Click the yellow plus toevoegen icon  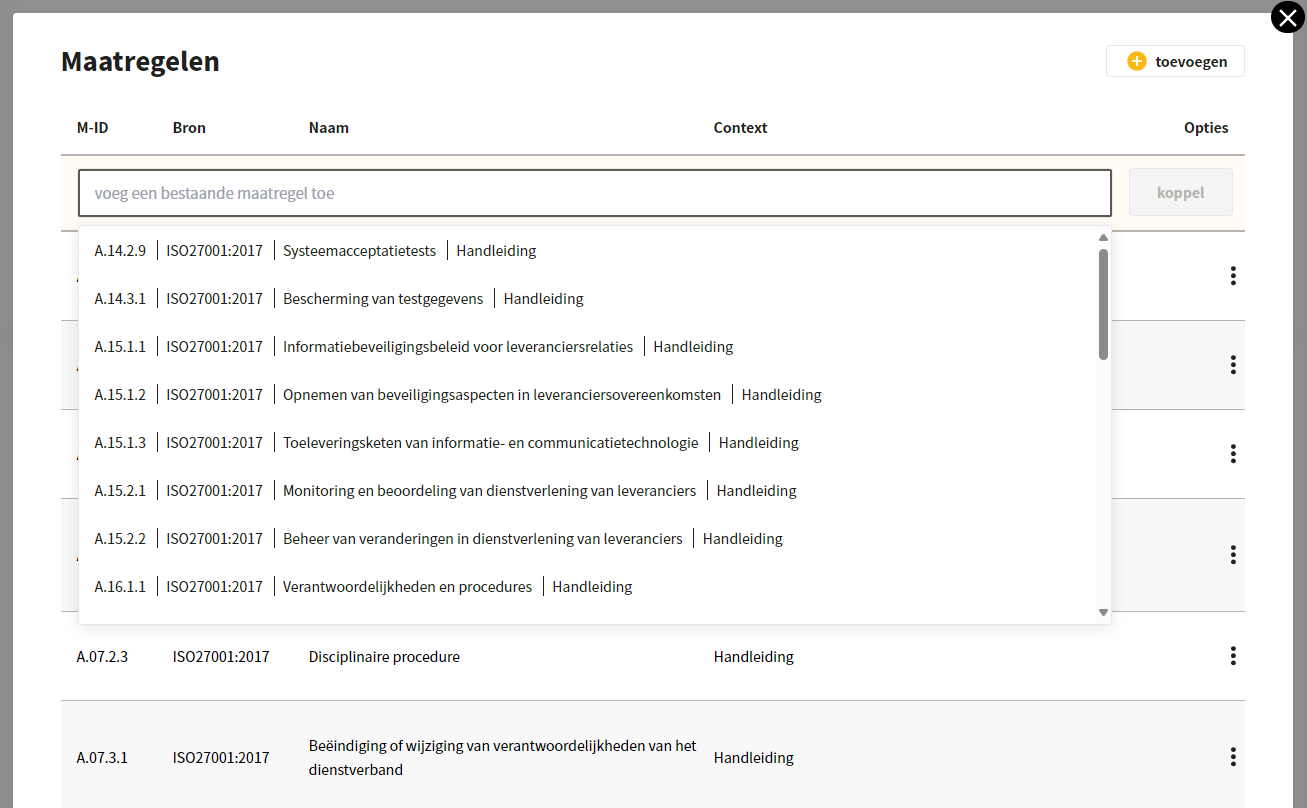coord(1136,61)
